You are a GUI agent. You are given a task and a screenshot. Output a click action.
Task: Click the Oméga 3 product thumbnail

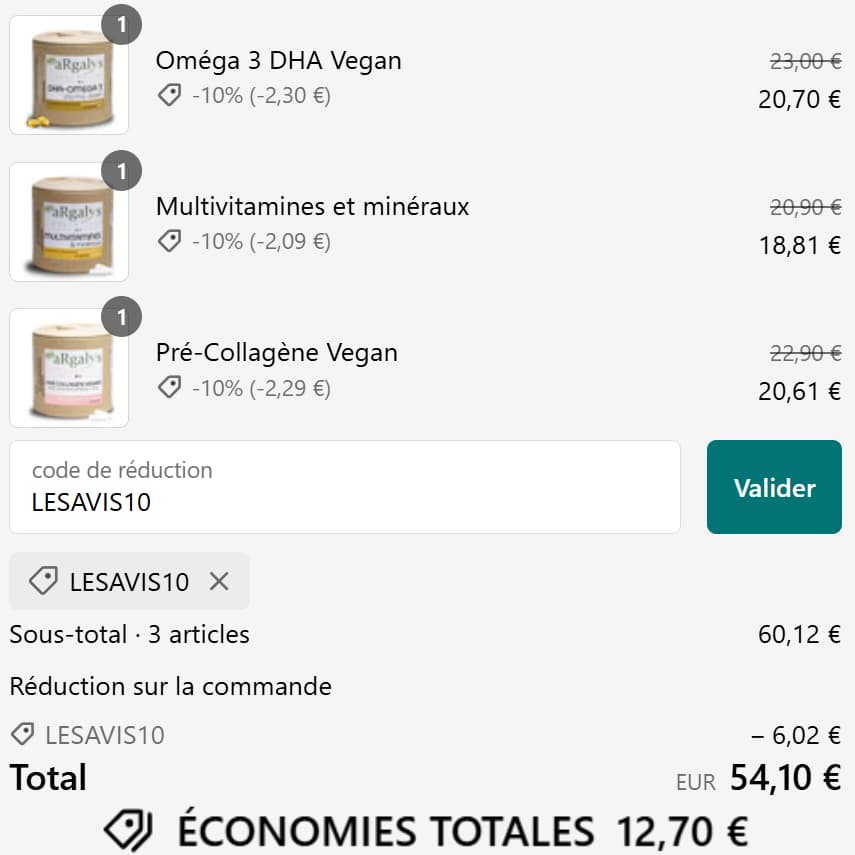pos(68,73)
